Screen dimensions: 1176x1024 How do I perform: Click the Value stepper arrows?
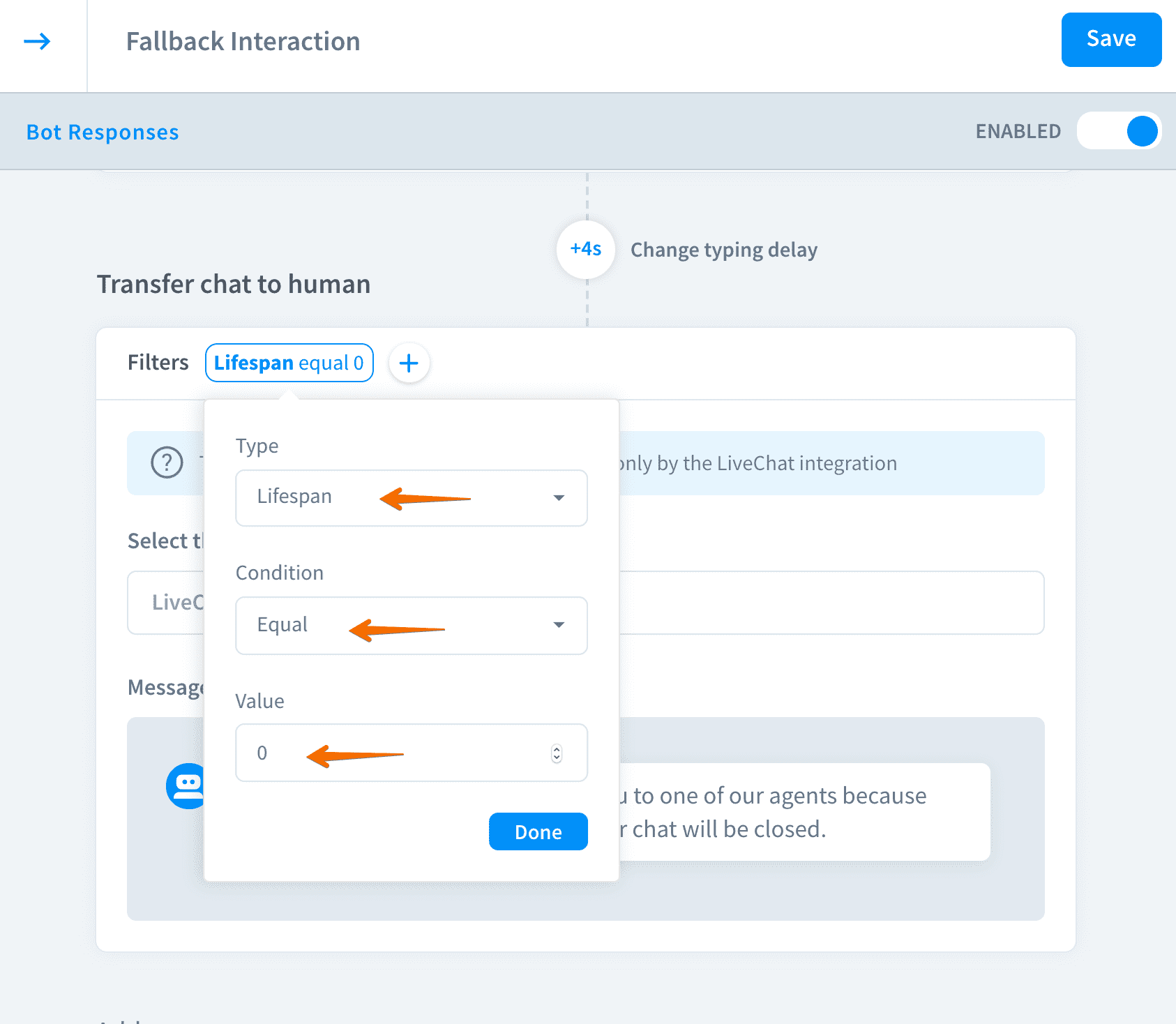coord(557,753)
